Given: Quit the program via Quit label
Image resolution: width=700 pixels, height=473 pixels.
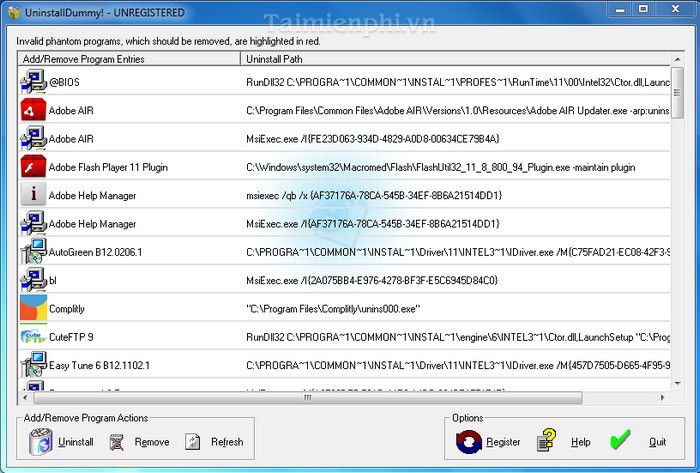Looking at the screenshot, I should pyautogui.click(x=657, y=442).
